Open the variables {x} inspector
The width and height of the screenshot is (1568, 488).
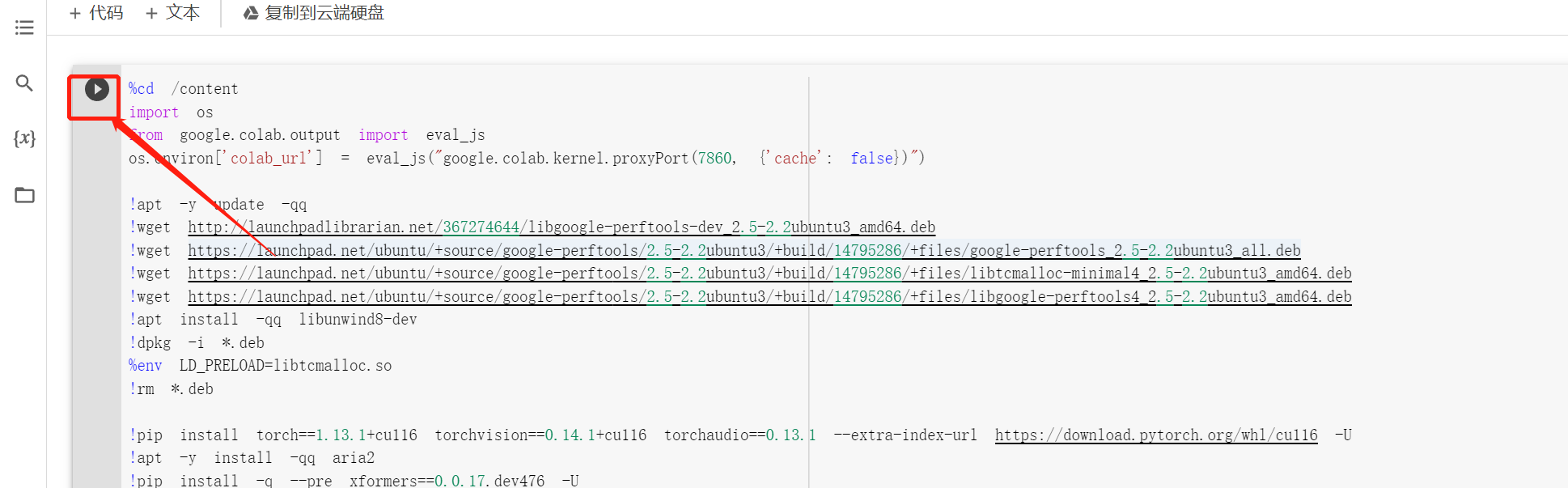[24, 138]
